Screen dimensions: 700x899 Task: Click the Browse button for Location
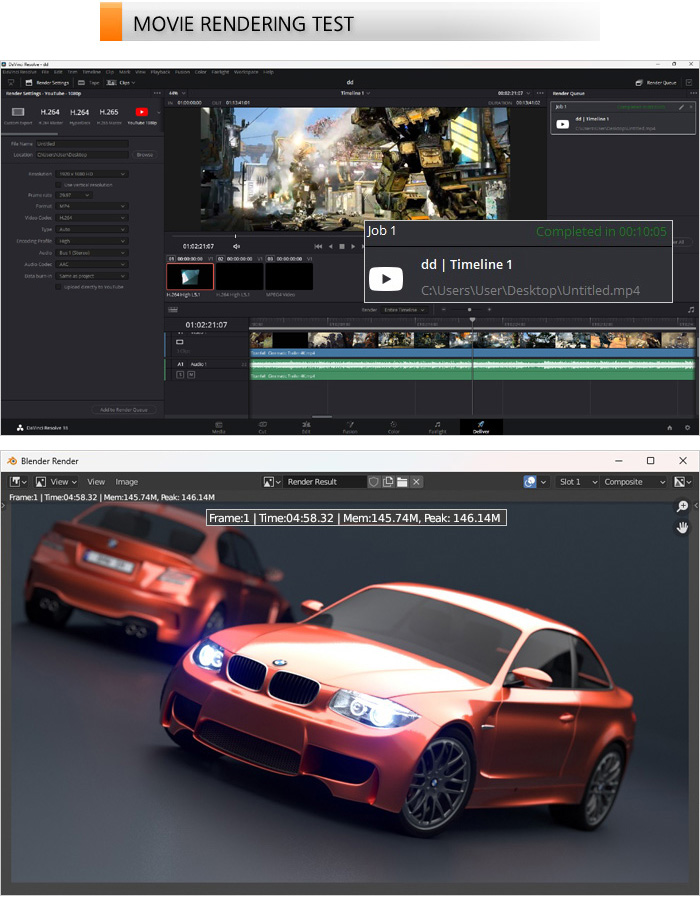144,155
